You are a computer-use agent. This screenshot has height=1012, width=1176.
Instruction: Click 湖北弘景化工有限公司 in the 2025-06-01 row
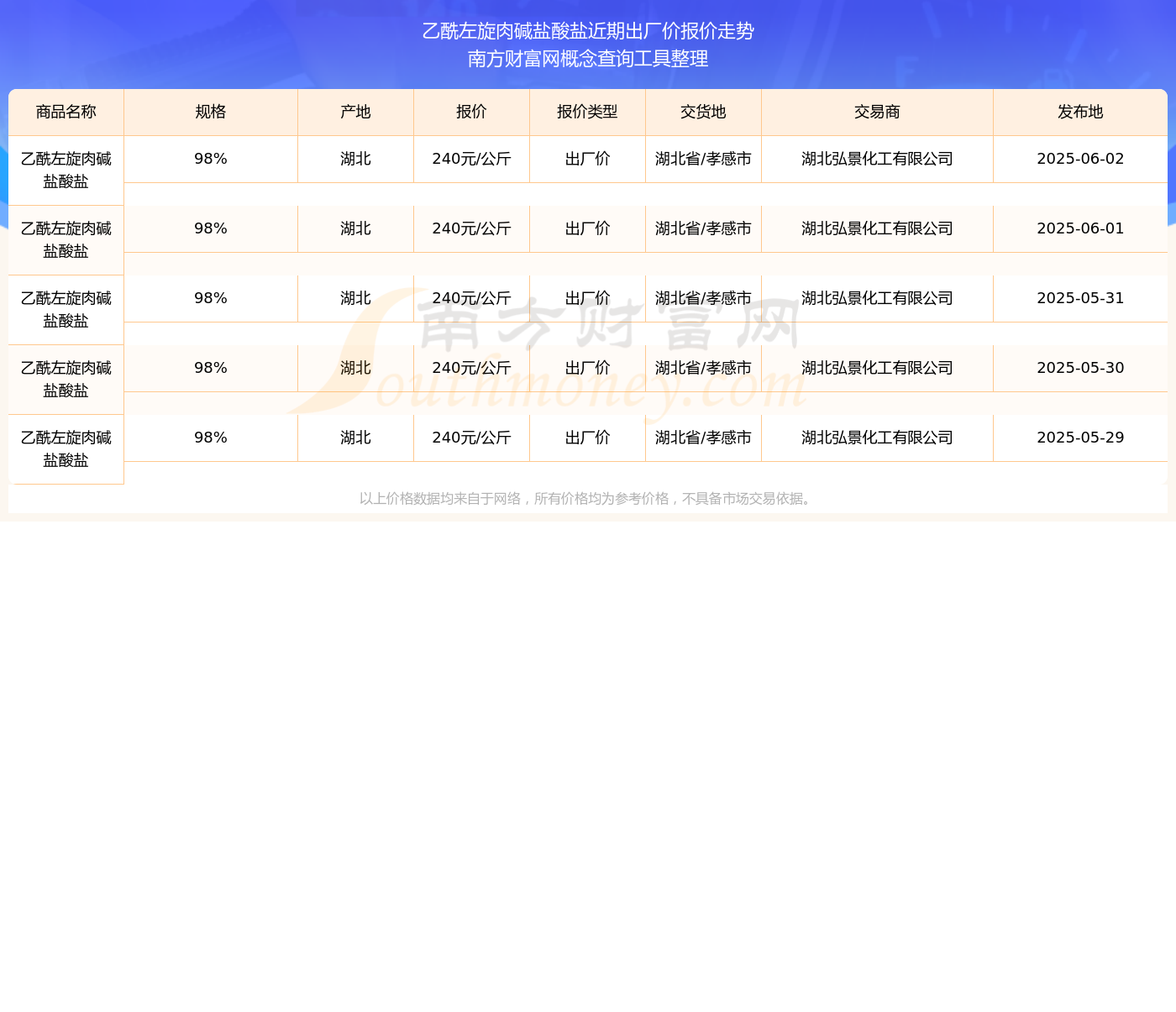pos(878,228)
